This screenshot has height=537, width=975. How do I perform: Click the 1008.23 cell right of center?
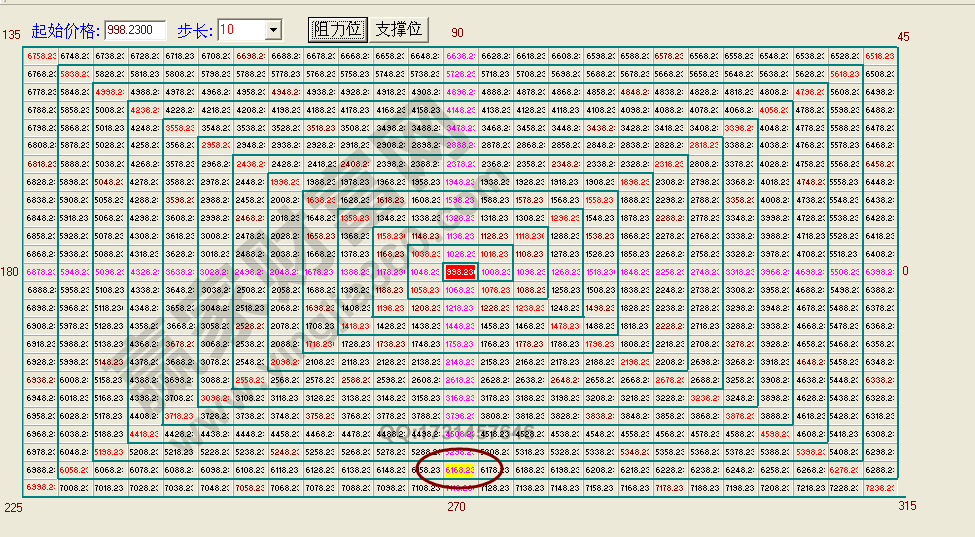495,272
